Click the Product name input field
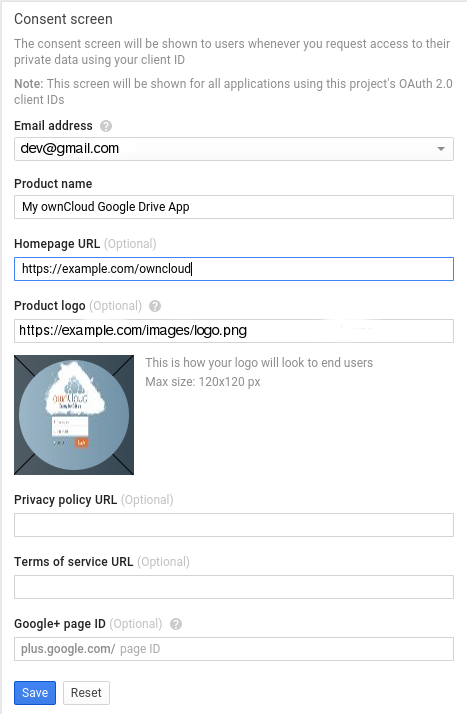 point(234,207)
